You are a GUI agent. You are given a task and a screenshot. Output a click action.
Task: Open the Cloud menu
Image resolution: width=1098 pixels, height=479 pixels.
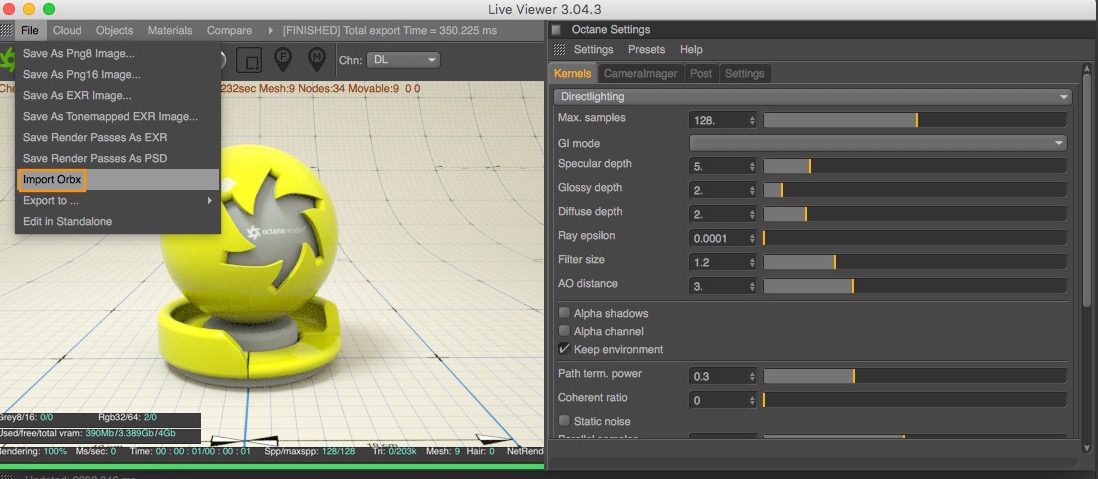click(x=67, y=30)
